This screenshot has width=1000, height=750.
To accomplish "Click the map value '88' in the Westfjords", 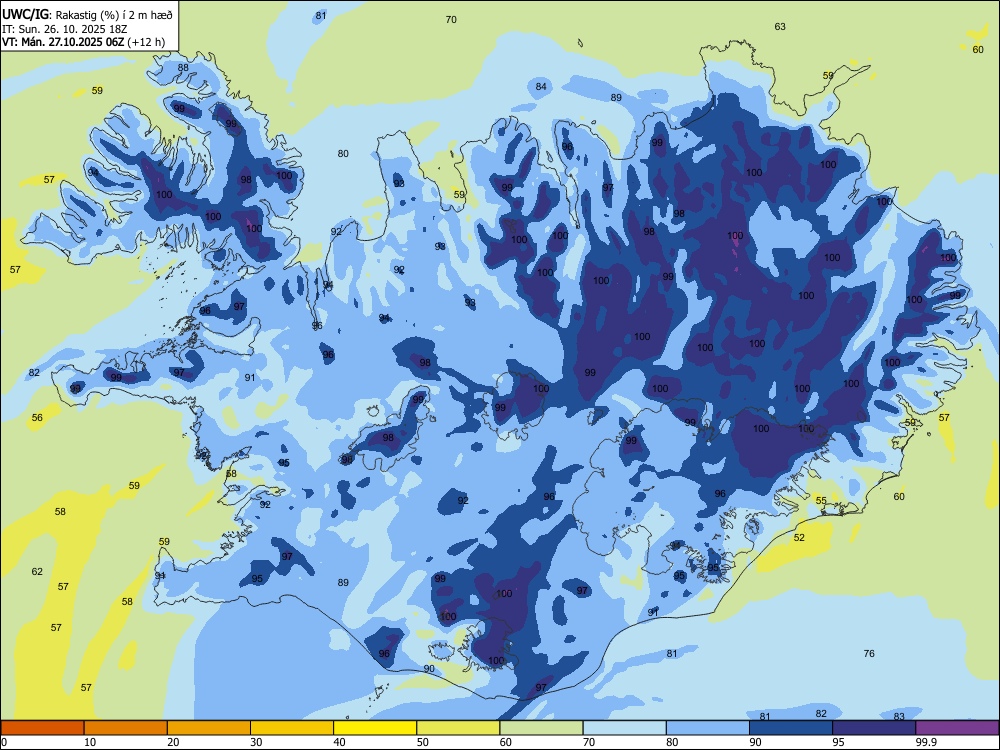I will click(x=183, y=68).
